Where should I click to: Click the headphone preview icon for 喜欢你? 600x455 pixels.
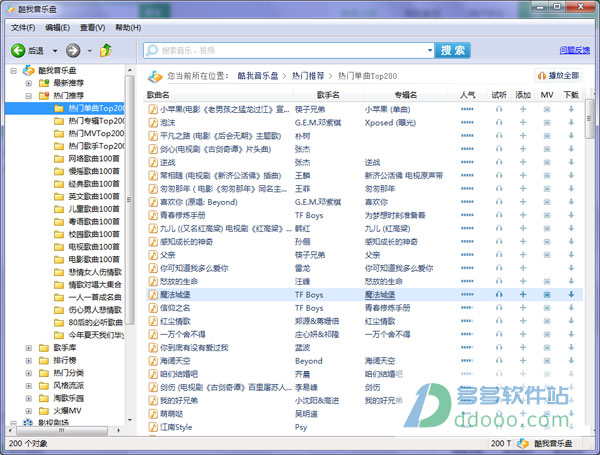[499, 202]
